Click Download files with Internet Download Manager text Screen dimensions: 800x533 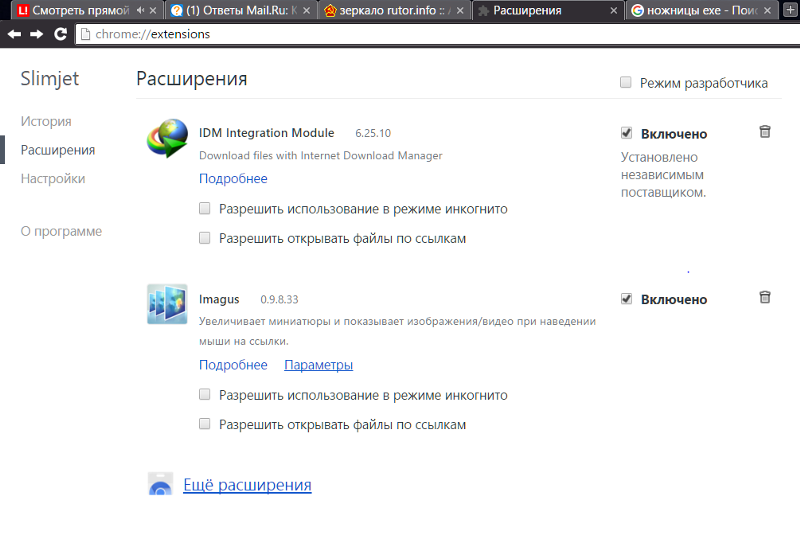[x=320, y=156]
